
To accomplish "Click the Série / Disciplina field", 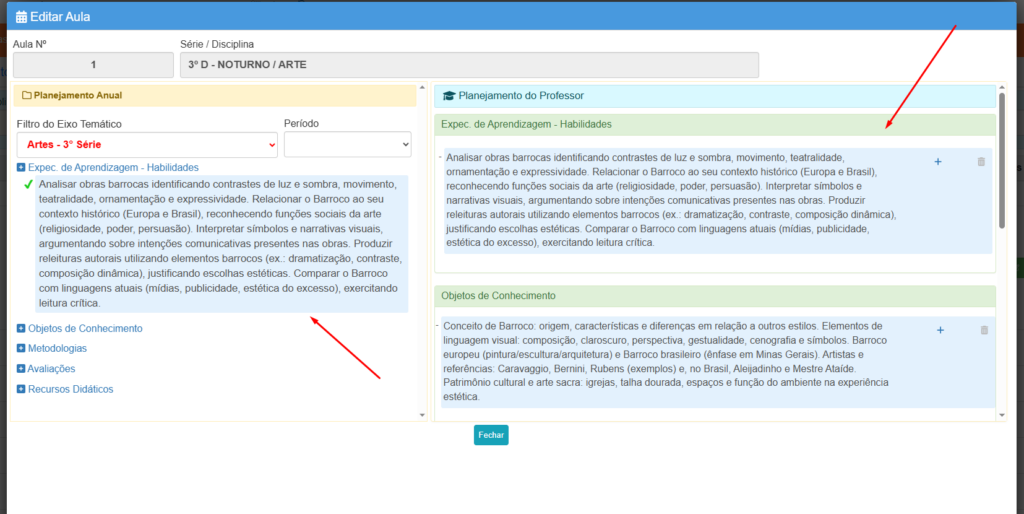I will click(x=468, y=65).
